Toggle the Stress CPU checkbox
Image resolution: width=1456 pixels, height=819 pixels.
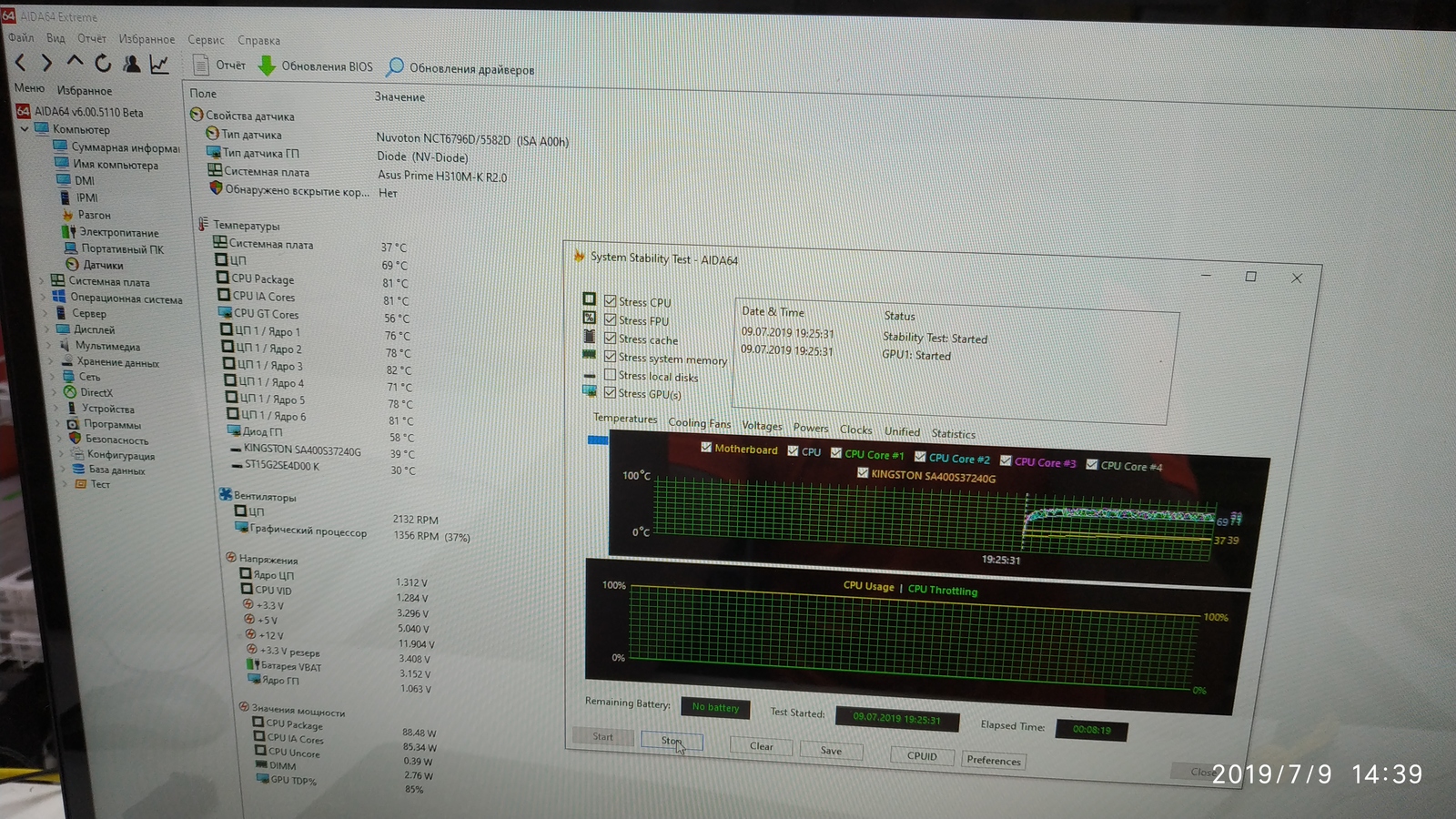pos(610,301)
